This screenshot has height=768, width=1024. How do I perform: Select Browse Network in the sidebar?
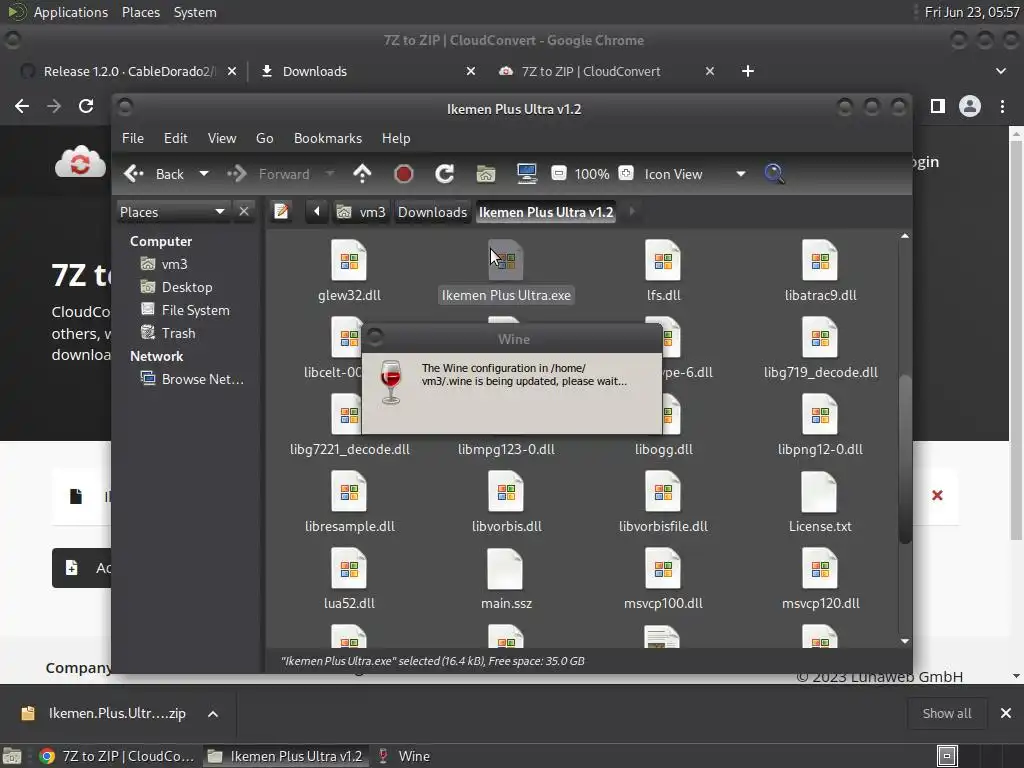click(x=202, y=379)
